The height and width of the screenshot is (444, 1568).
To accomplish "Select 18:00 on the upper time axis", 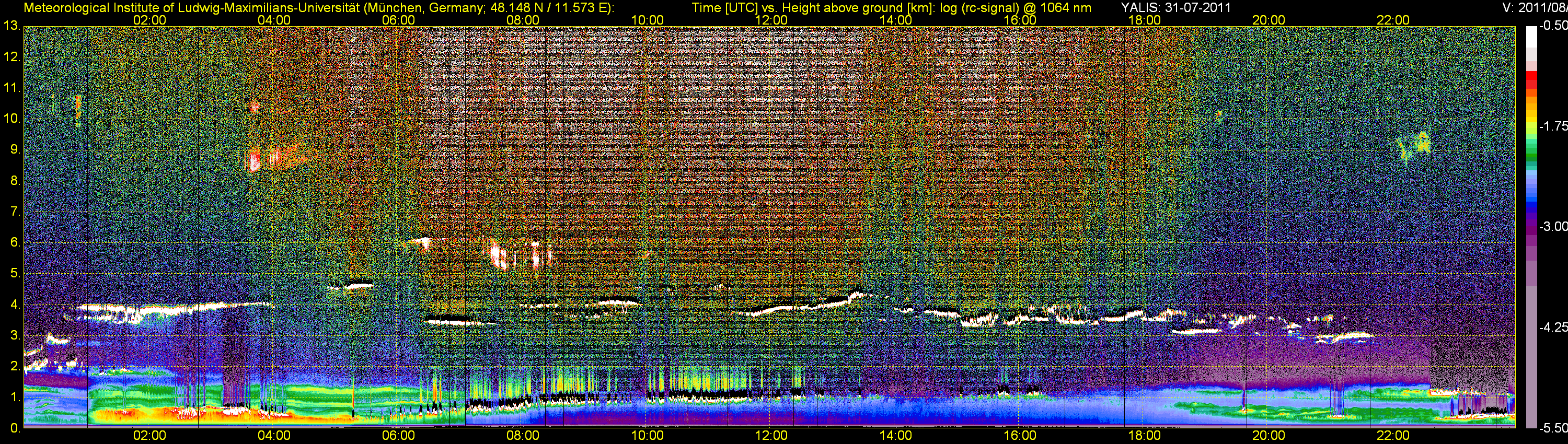I will [1144, 20].
